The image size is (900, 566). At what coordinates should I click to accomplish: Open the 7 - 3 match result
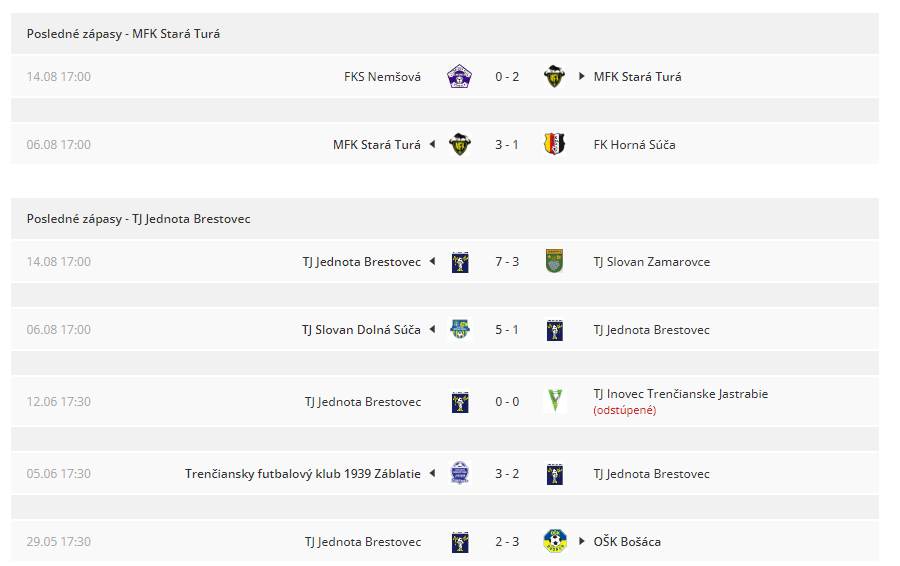pyautogui.click(x=507, y=262)
